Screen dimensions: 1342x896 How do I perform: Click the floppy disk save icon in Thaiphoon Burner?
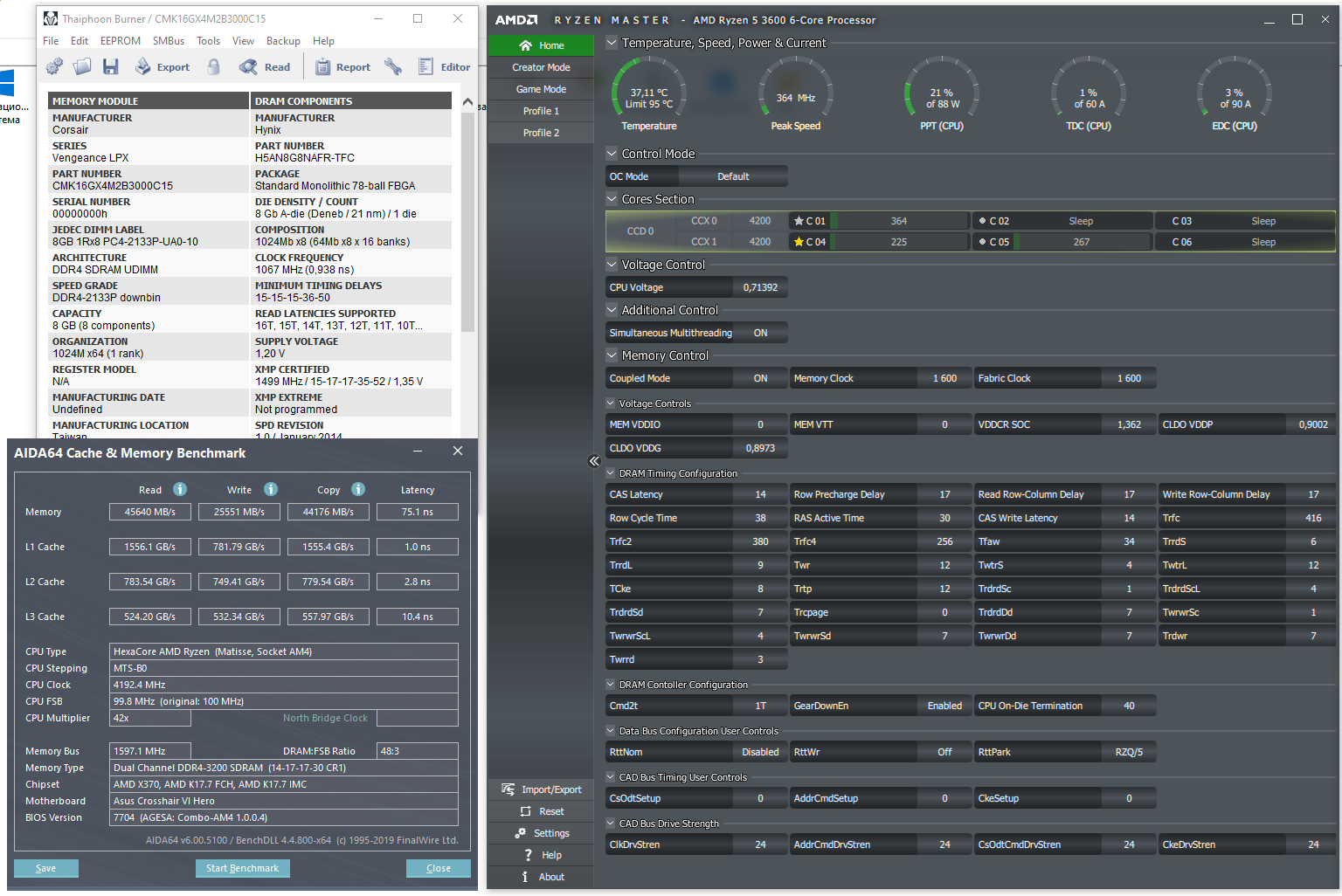point(110,66)
